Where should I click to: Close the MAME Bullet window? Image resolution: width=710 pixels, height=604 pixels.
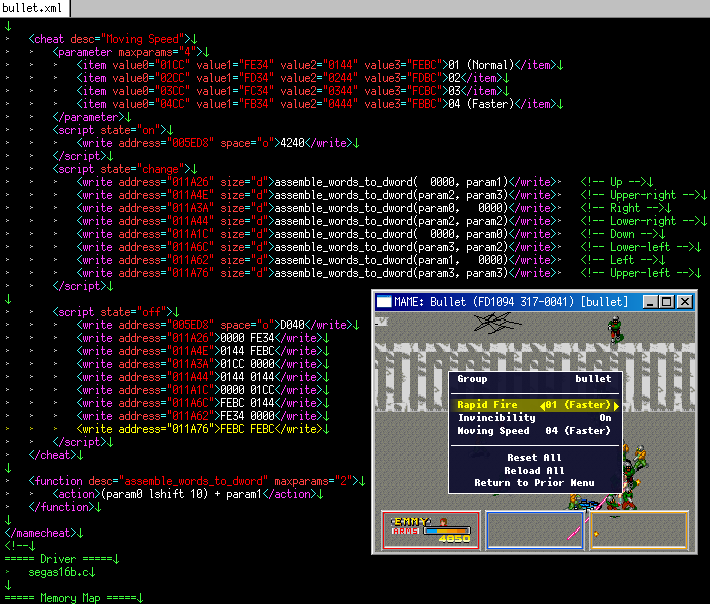(x=685, y=302)
